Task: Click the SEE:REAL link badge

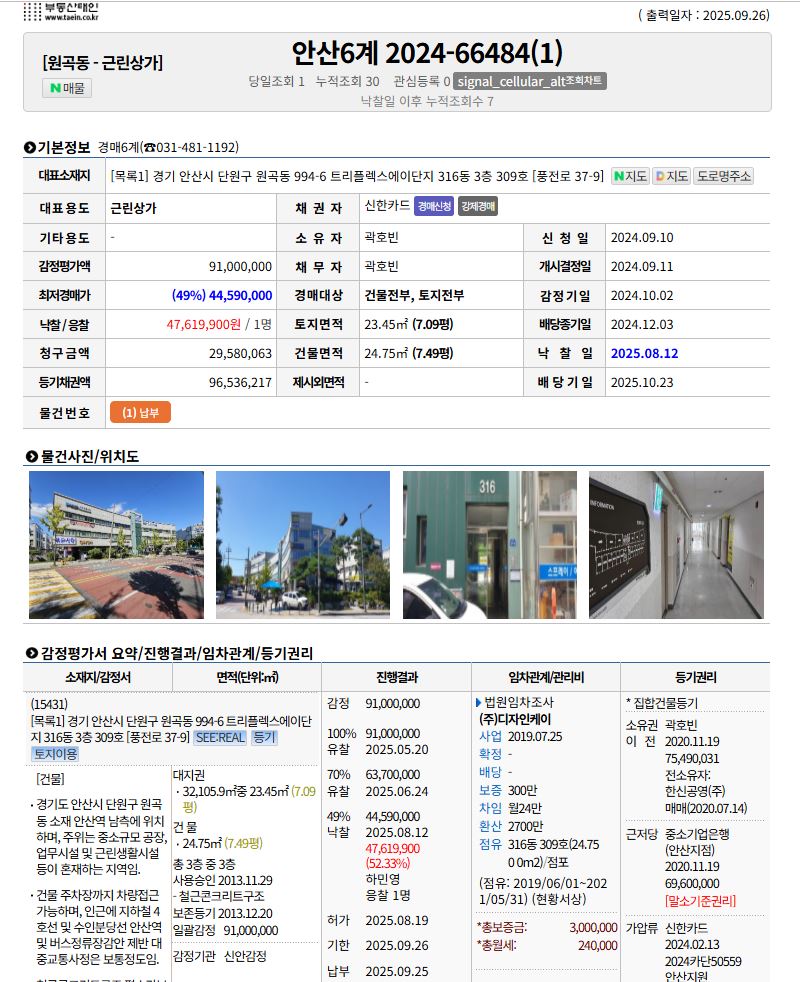Action: tap(220, 737)
